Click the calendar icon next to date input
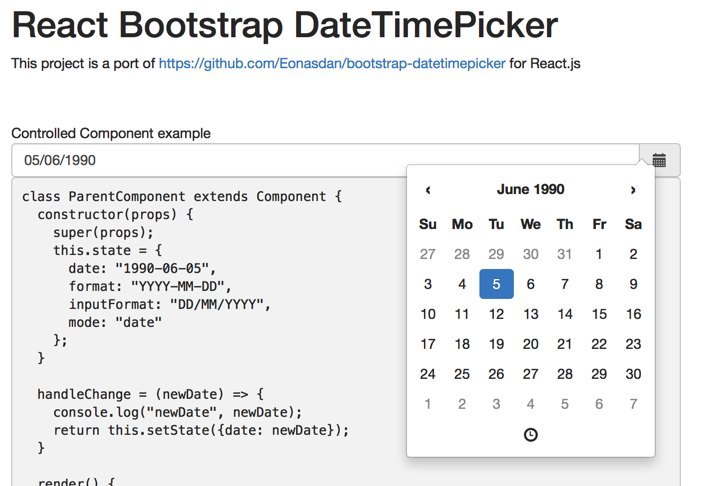Screen dimensions: 710x486 (x=659, y=160)
